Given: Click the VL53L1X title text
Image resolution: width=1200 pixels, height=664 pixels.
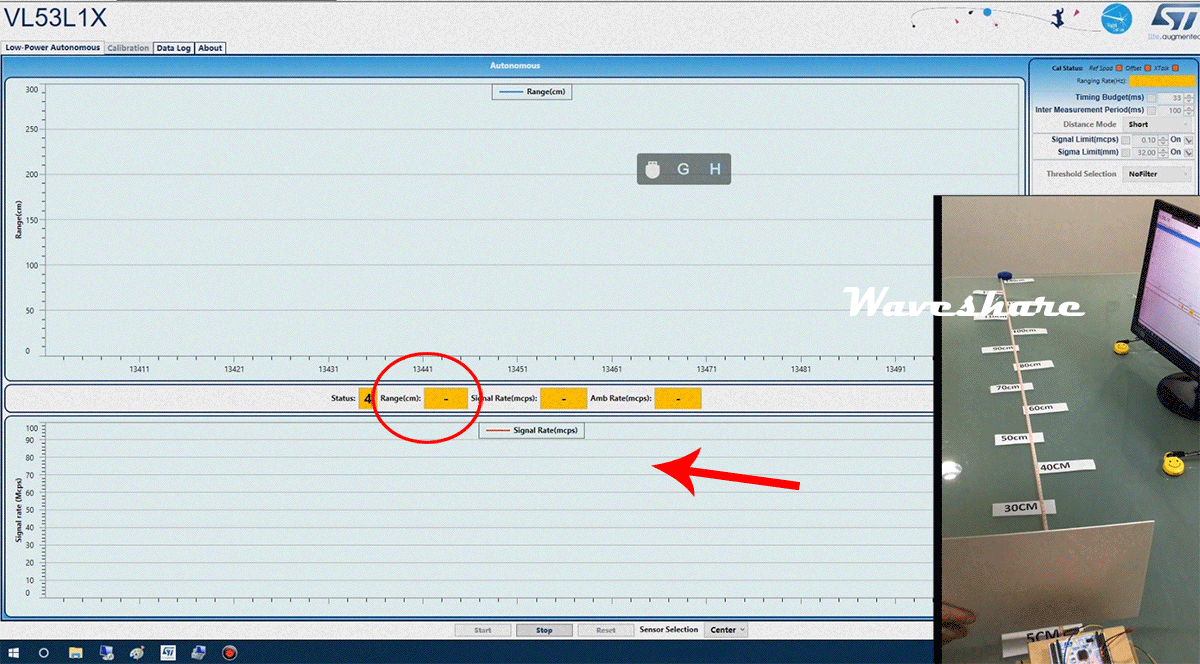Looking at the screenshot, I should pos(54,19).
